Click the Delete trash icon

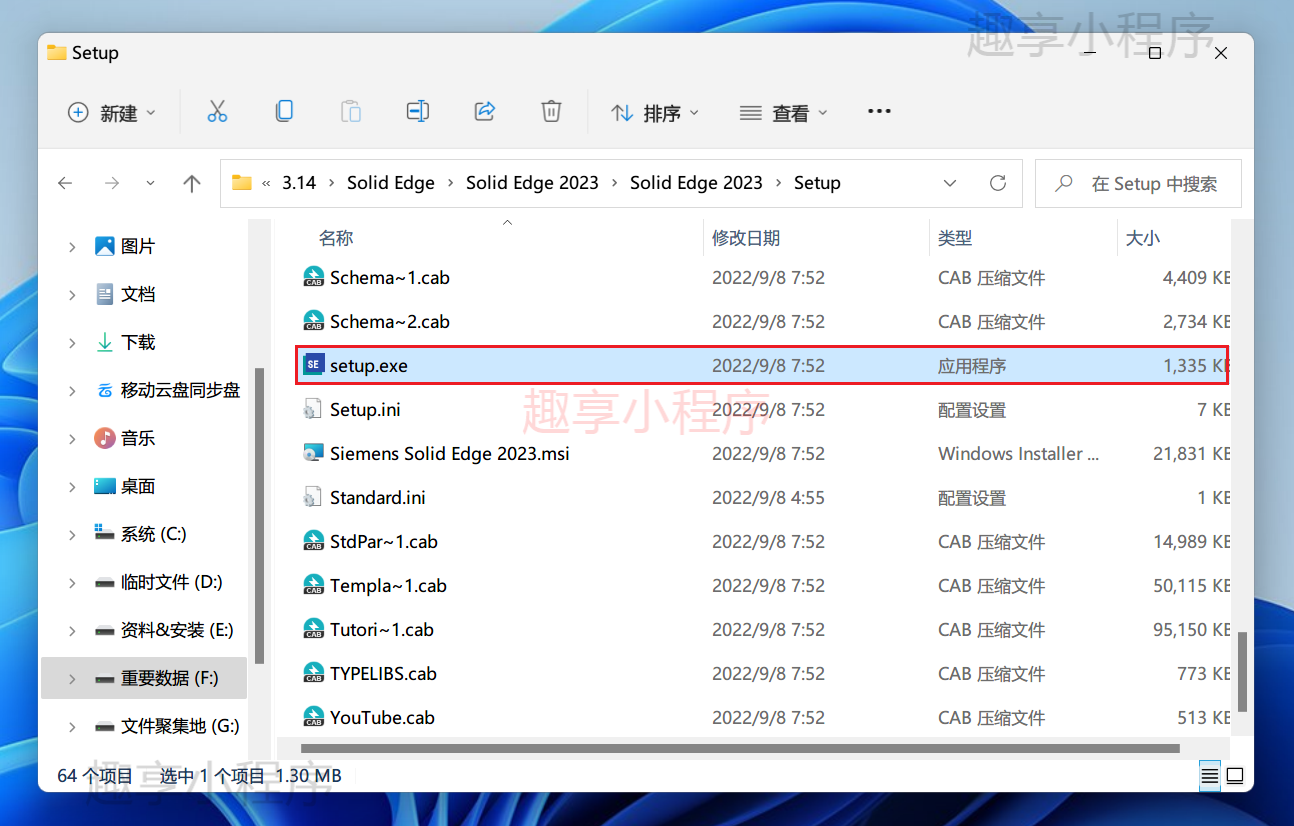click(551, 112)
